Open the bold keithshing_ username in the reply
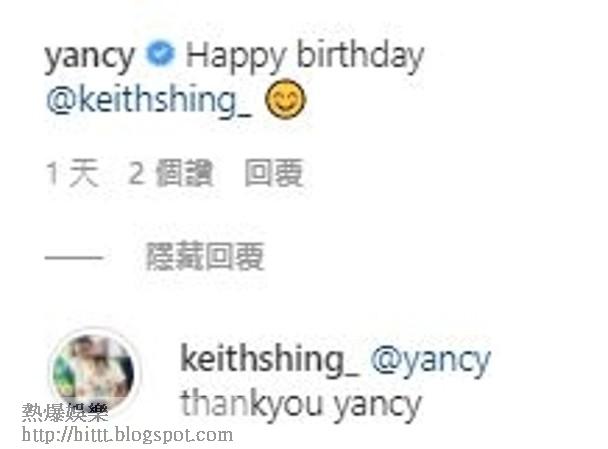This screenshot has height=449, width=608. coord(269,359)
